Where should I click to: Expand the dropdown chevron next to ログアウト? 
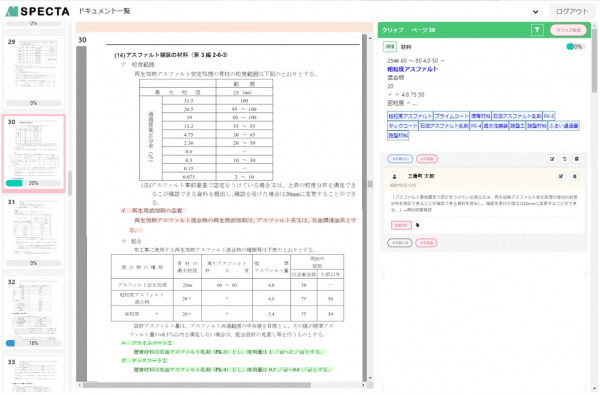coord(535,12)
